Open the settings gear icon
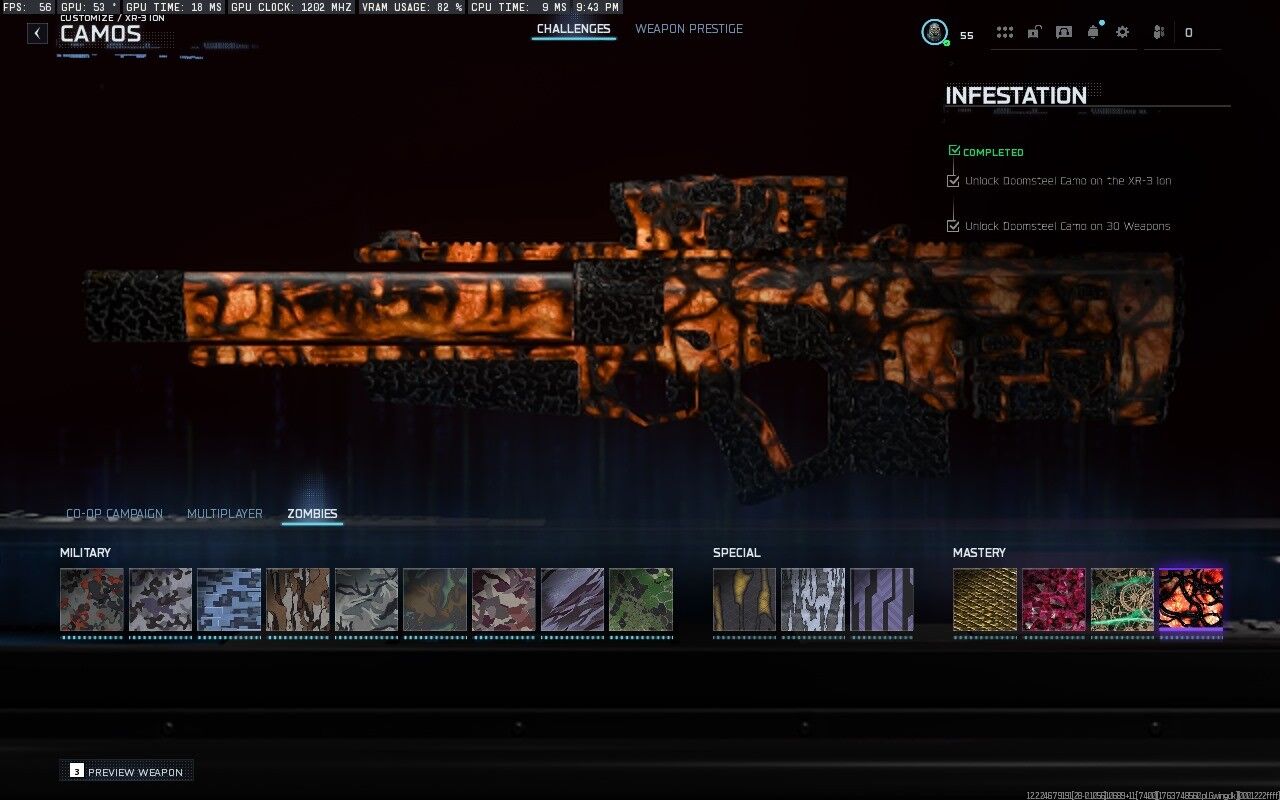The image size is (1280, 800). pyautogui.click(x=1122, y=32)
